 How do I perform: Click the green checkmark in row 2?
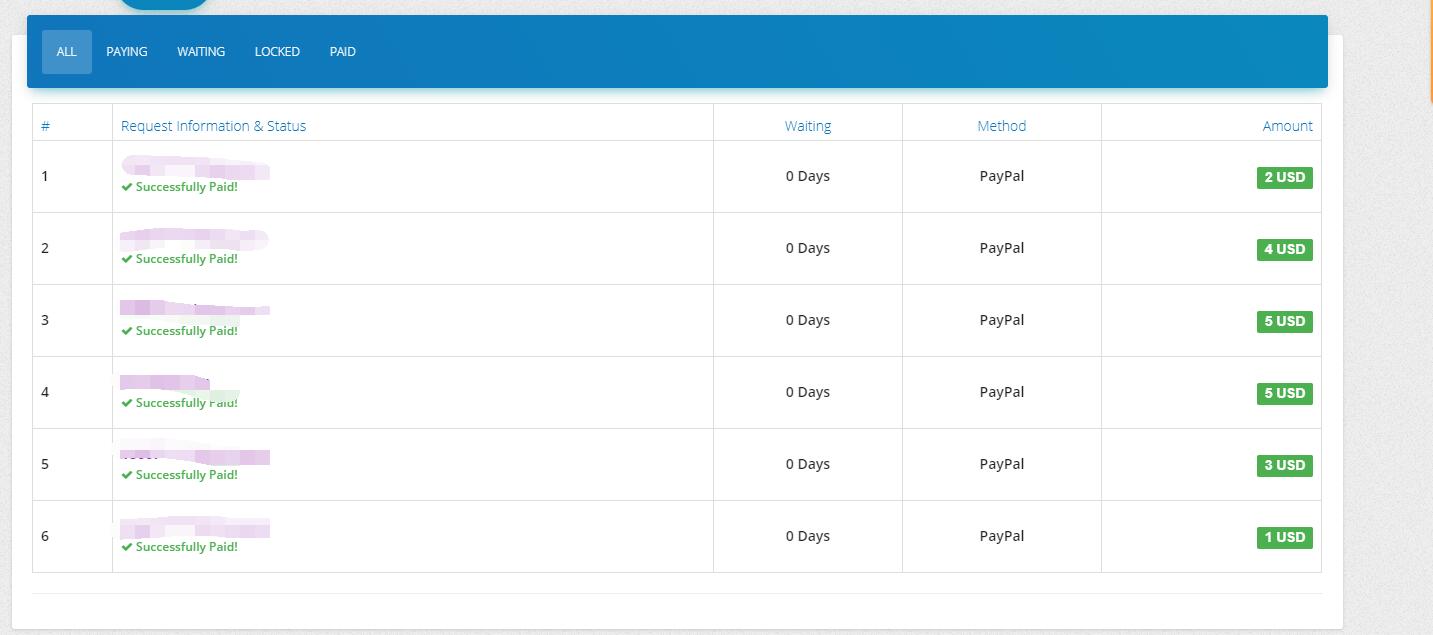(x=127, y=259)
